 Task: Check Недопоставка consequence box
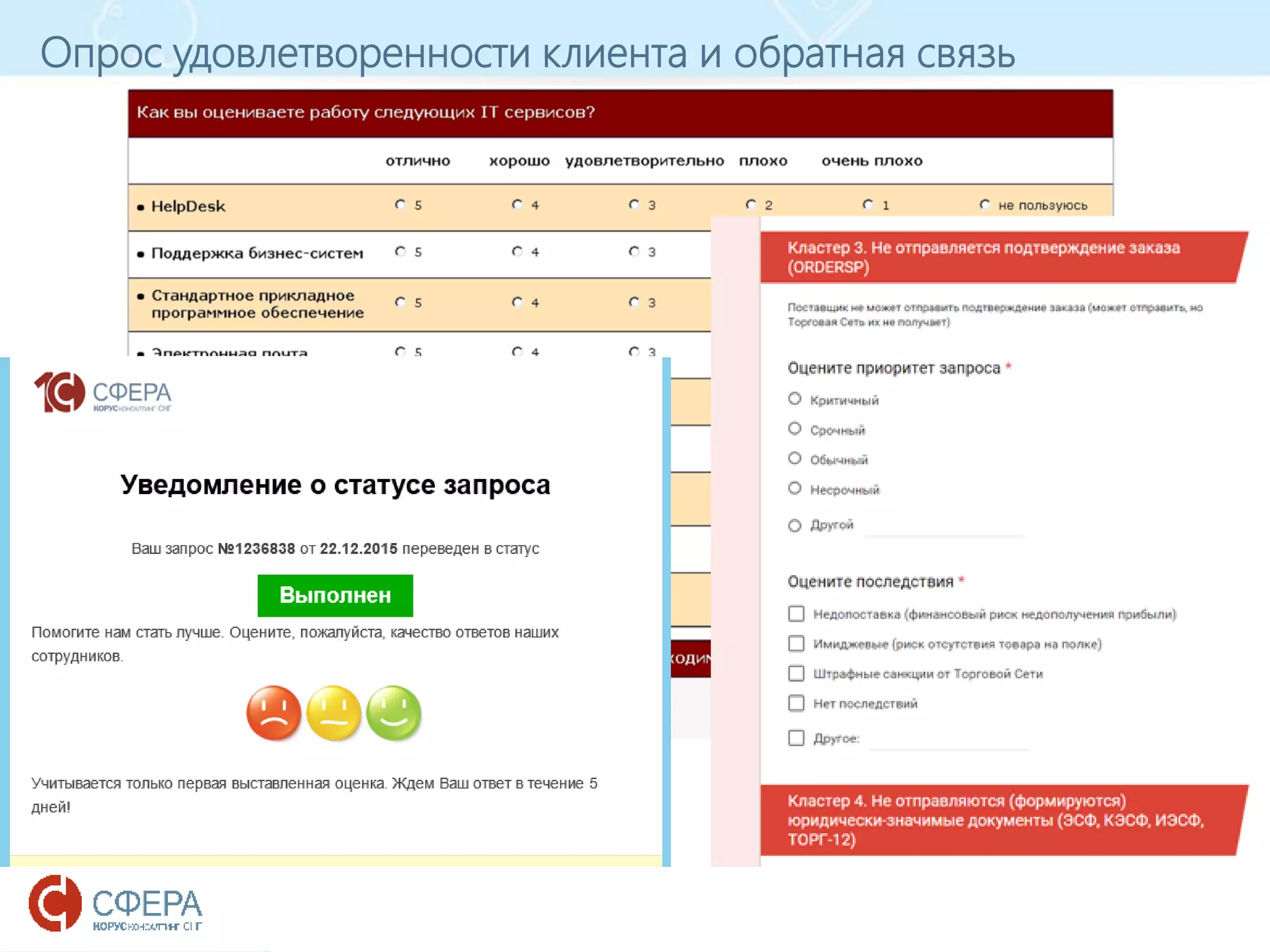796,614
